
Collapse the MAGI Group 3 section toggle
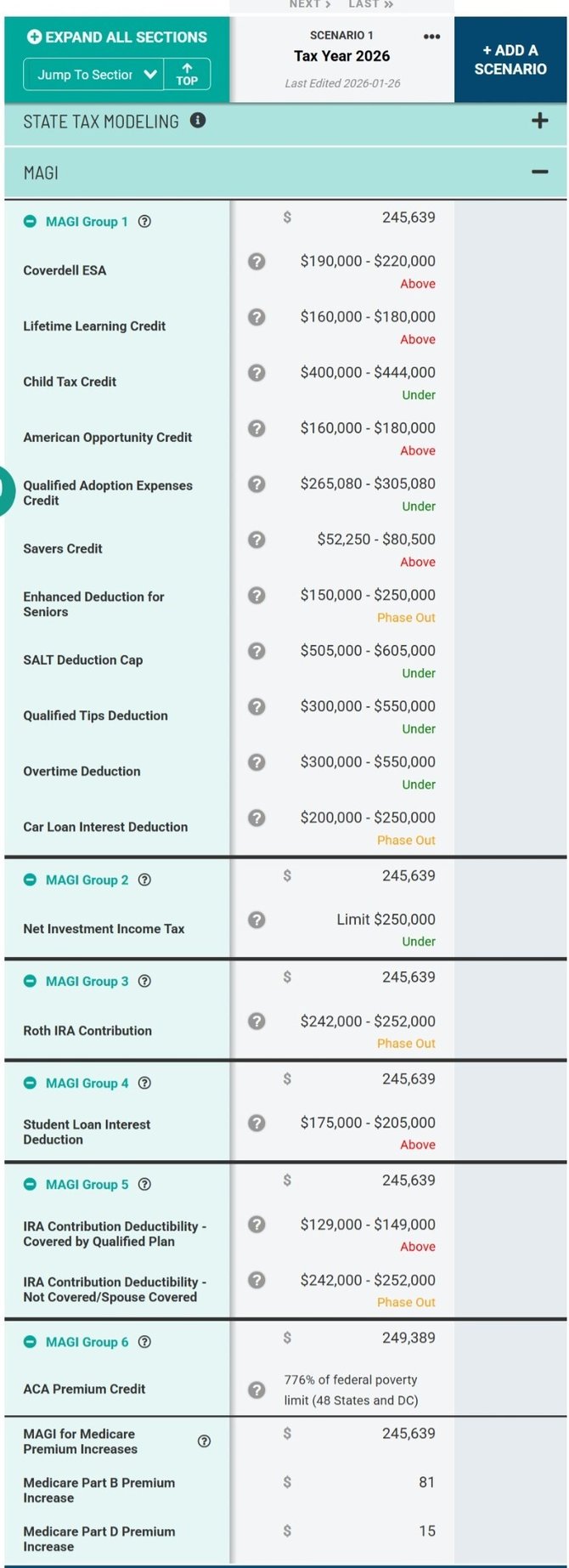(x=31, y=982)
